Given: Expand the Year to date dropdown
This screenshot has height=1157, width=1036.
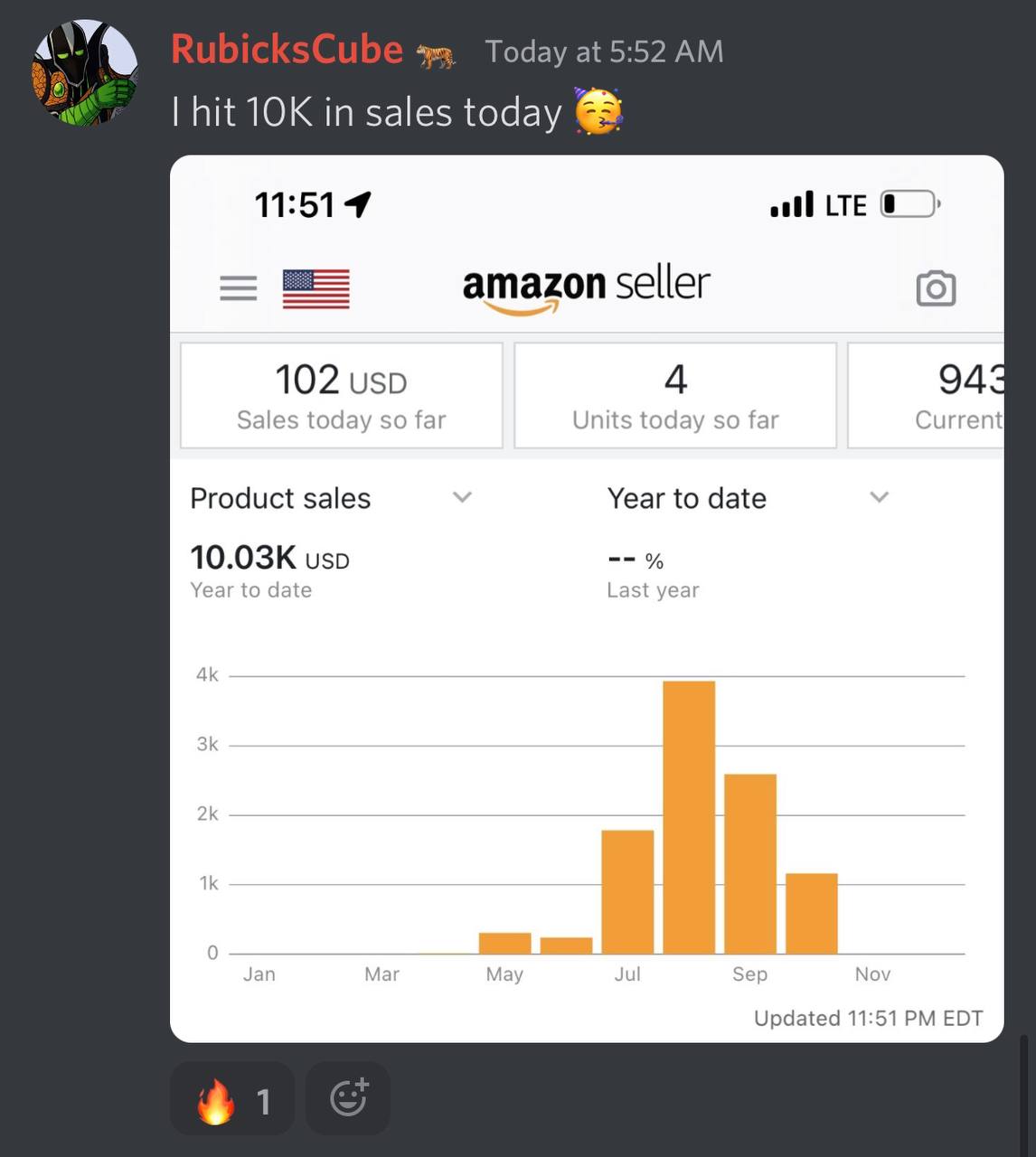Looking at the screenshot, I should pyautogui.click(x=749, y=498).
